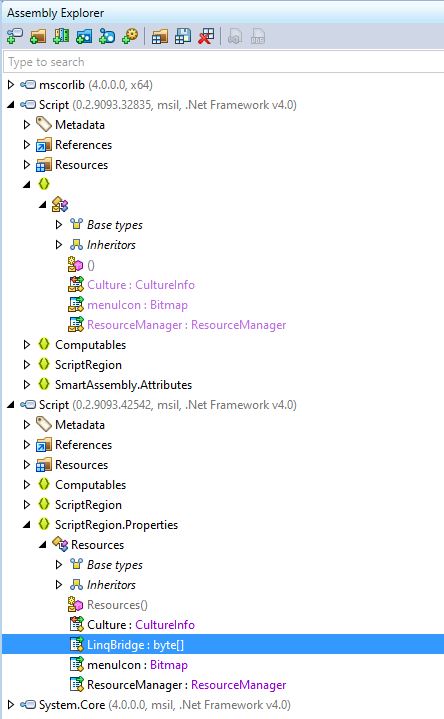This screenshot has width=444, height=719.
Task: Click the red X clear list icon
Action: 206,37
